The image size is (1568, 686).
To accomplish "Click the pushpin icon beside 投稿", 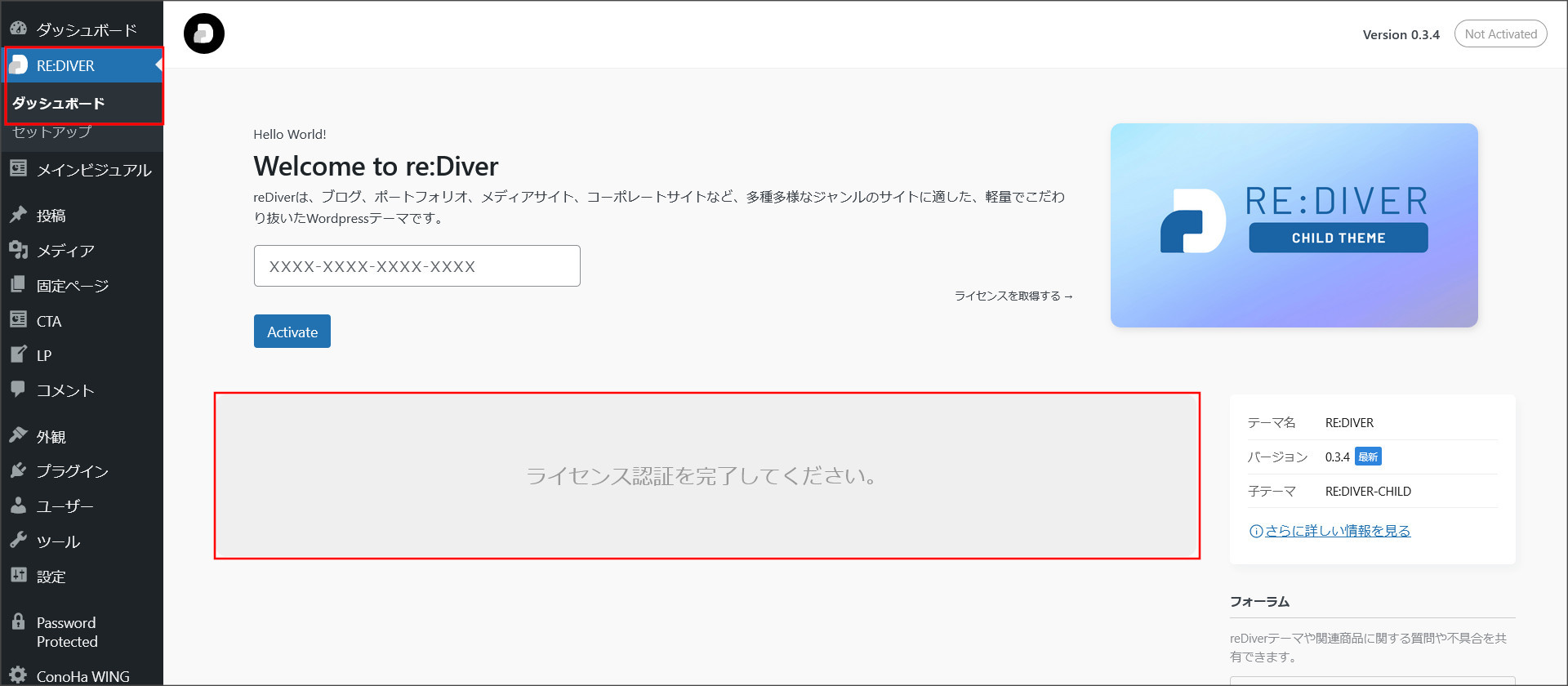I will [x=18, y=215].
